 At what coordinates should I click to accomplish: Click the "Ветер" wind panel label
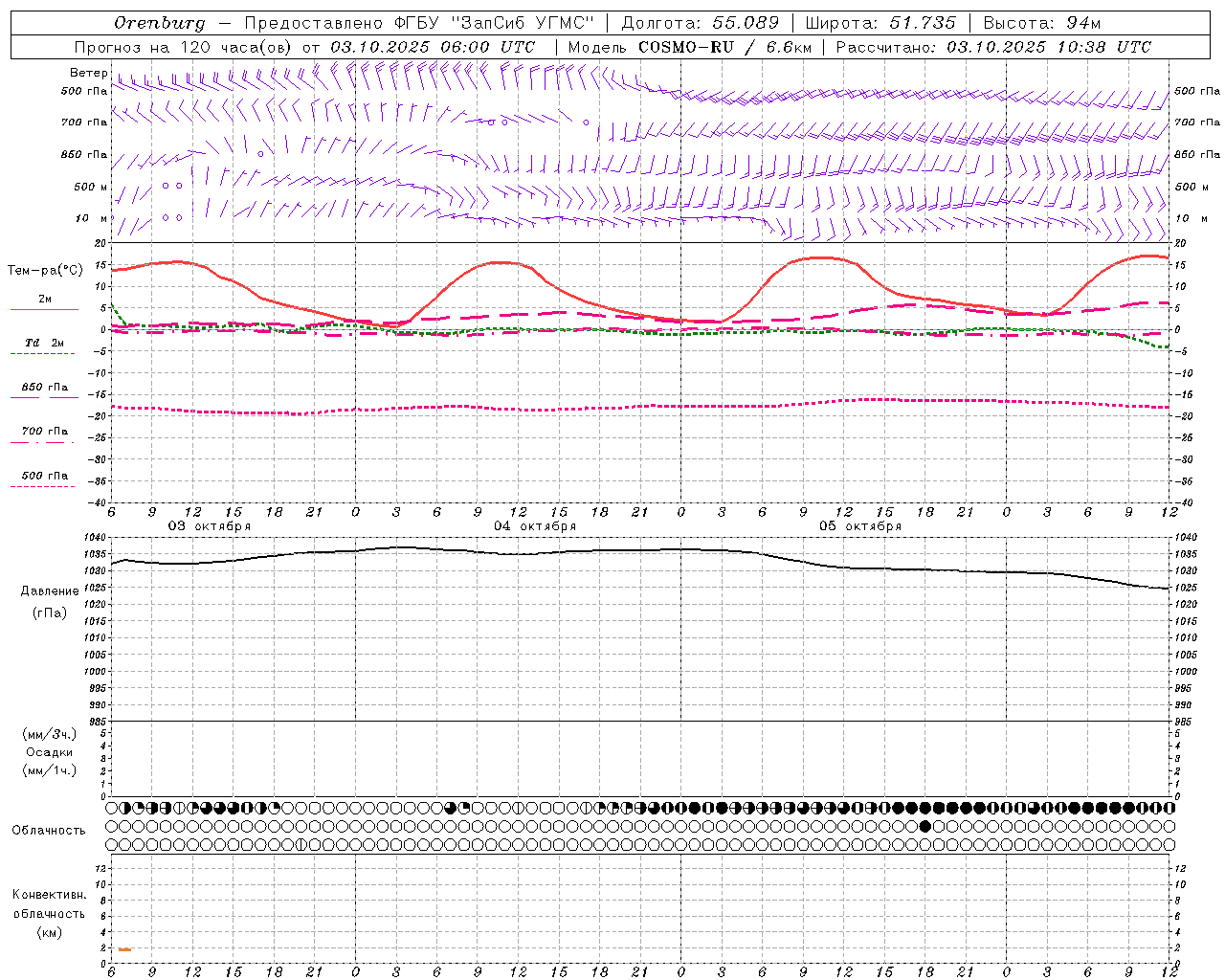click(88, 73)
